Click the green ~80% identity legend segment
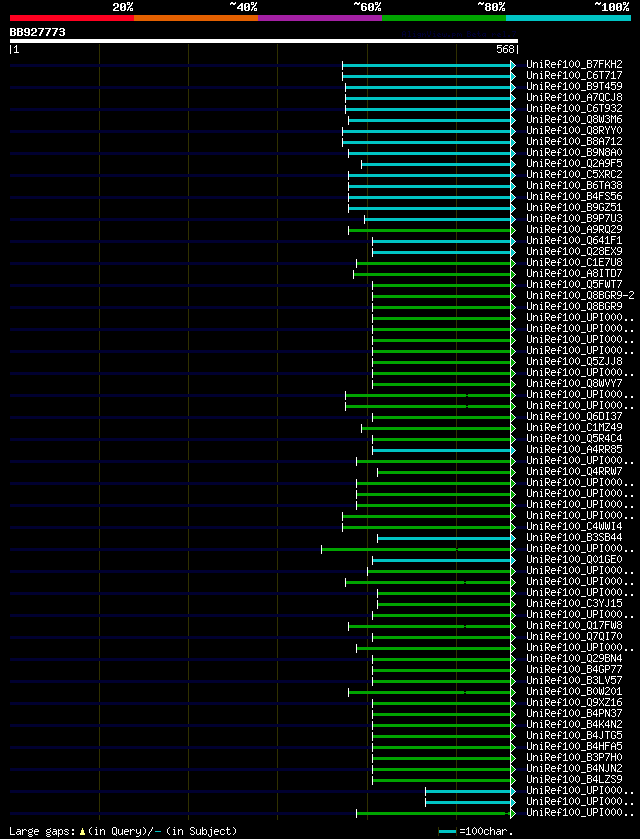The width and height of the screenshot is (640, 839). click(444, 18)
